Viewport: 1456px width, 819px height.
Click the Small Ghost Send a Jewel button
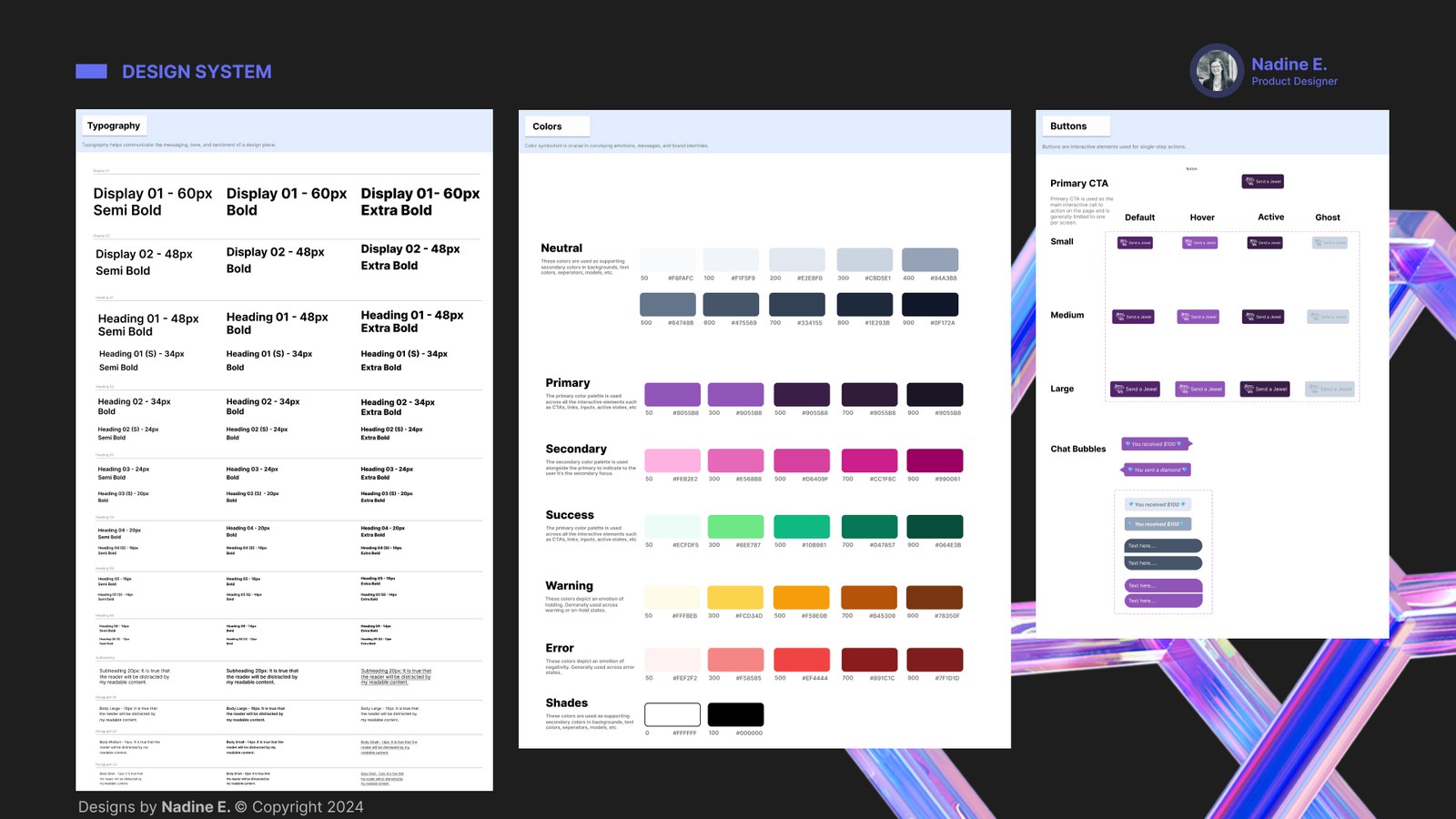1330,243
